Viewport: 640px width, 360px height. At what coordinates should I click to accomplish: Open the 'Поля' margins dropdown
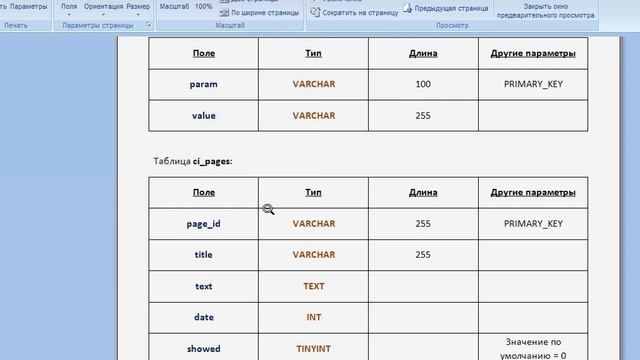pos(69,9)
